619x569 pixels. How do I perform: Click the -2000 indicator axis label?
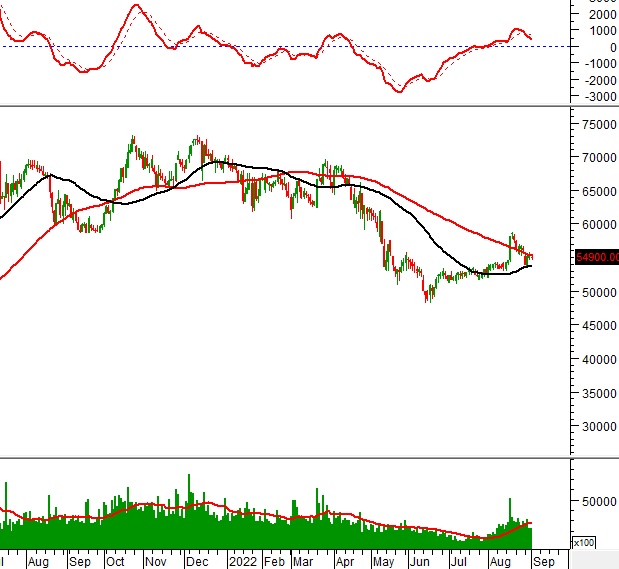(599, 80)
